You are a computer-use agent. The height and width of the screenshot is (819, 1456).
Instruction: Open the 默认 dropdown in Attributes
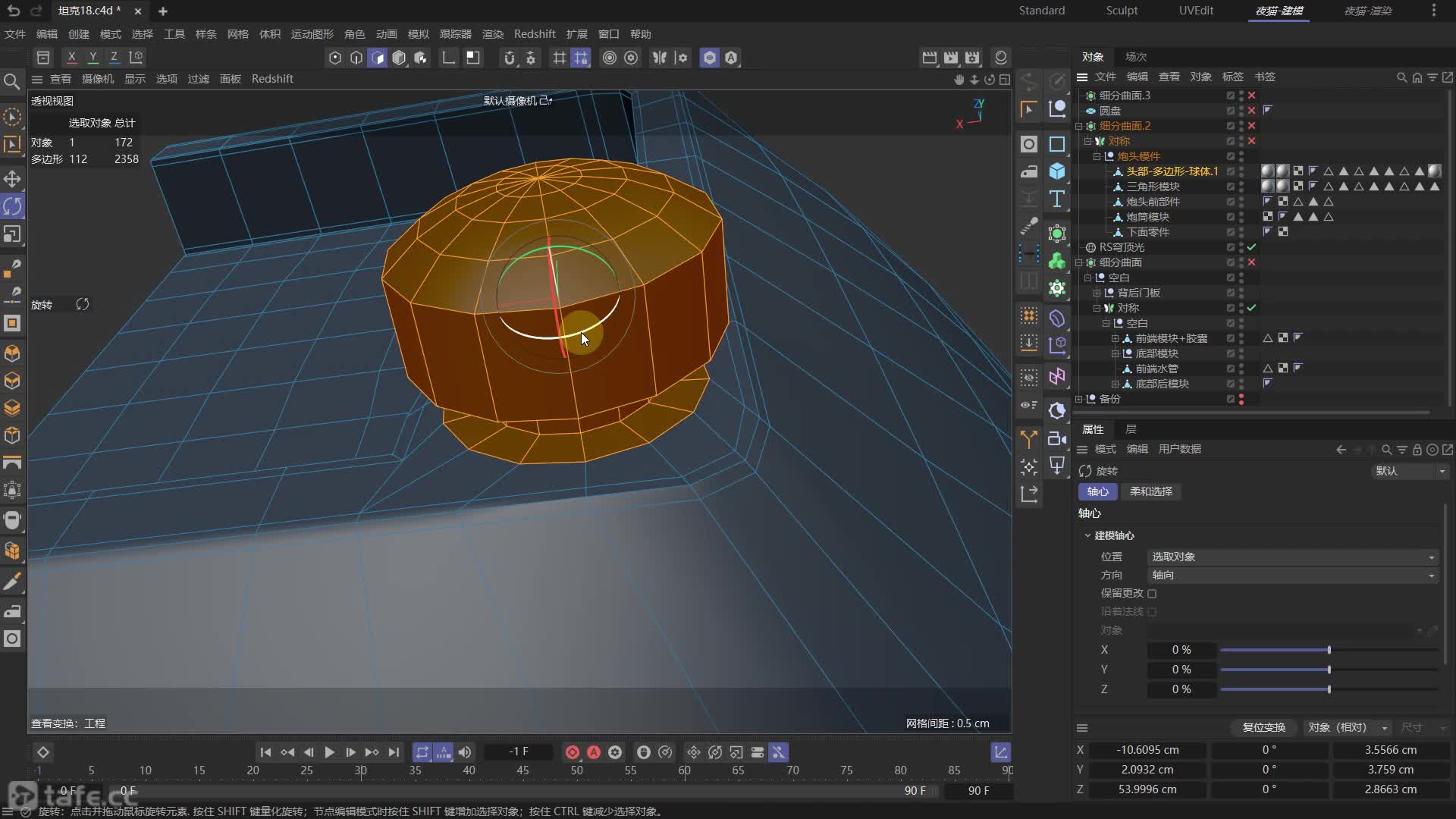[1410, 471]
